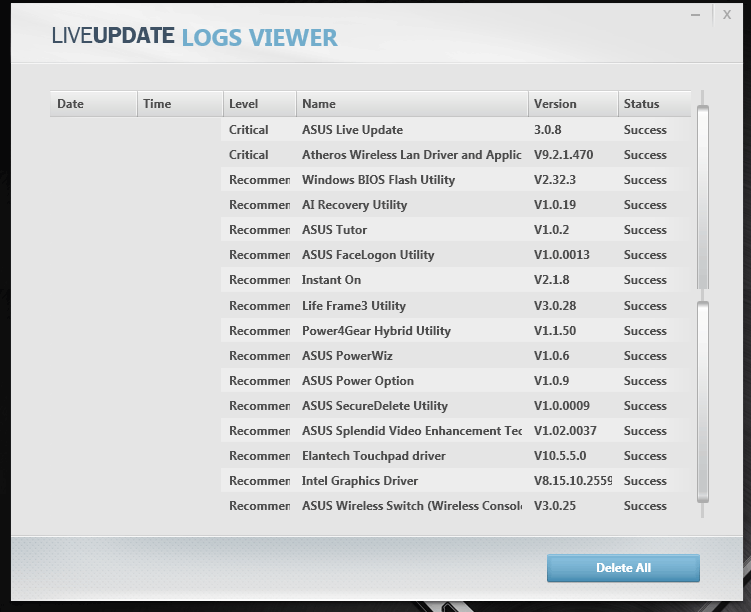Click the upper scrollbar thumb
Screen dimensions: 751x612
click(703, 197)
